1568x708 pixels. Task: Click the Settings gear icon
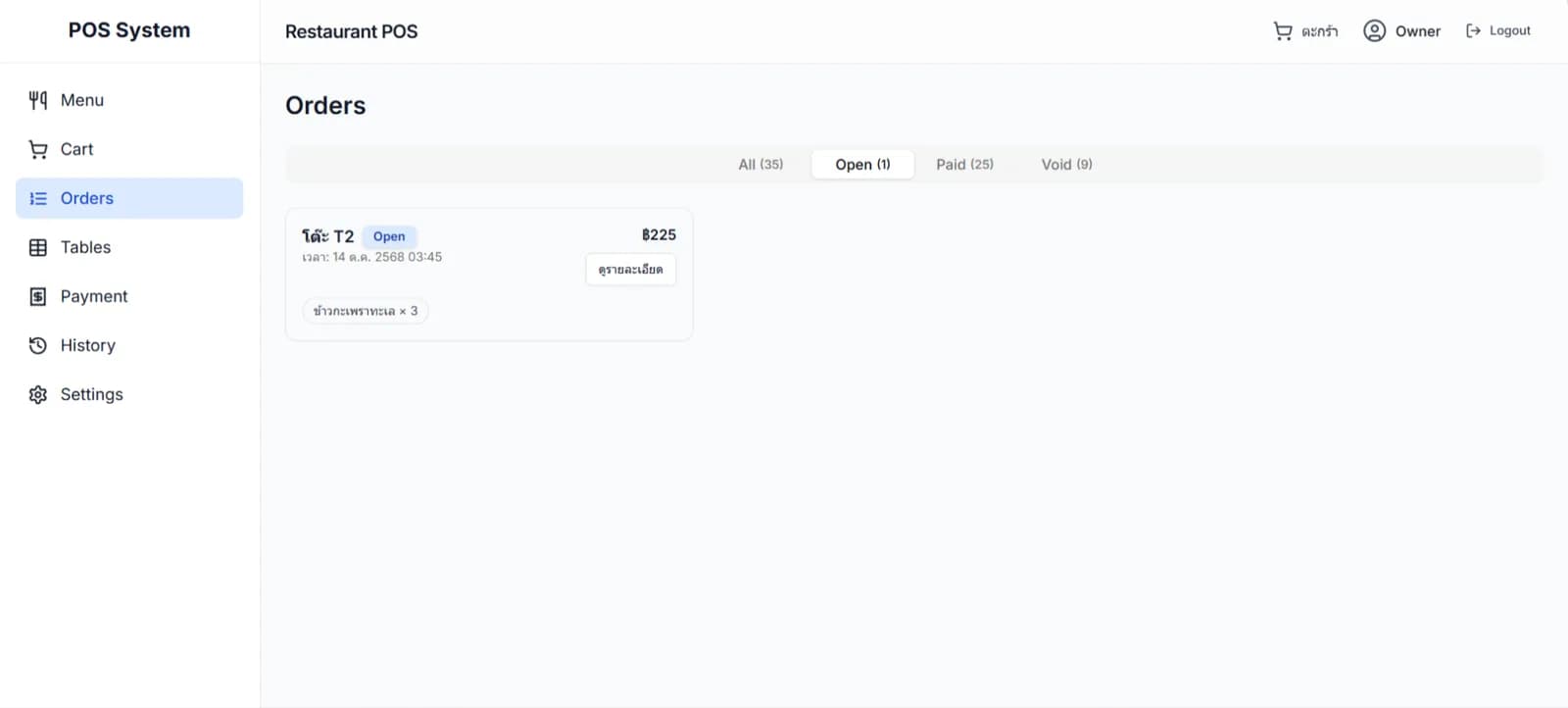tap(38, 394)
